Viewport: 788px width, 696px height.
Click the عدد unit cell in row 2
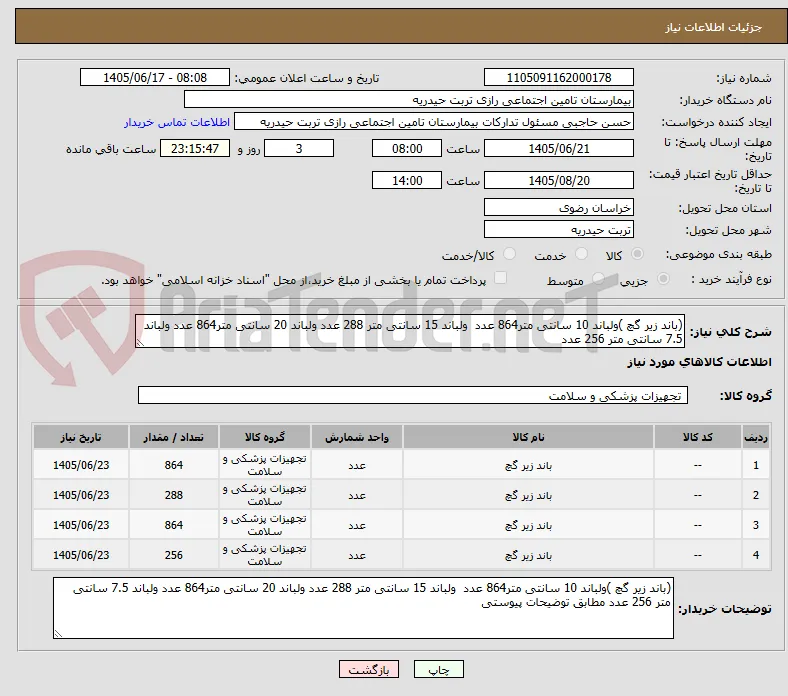pos(356,495)
